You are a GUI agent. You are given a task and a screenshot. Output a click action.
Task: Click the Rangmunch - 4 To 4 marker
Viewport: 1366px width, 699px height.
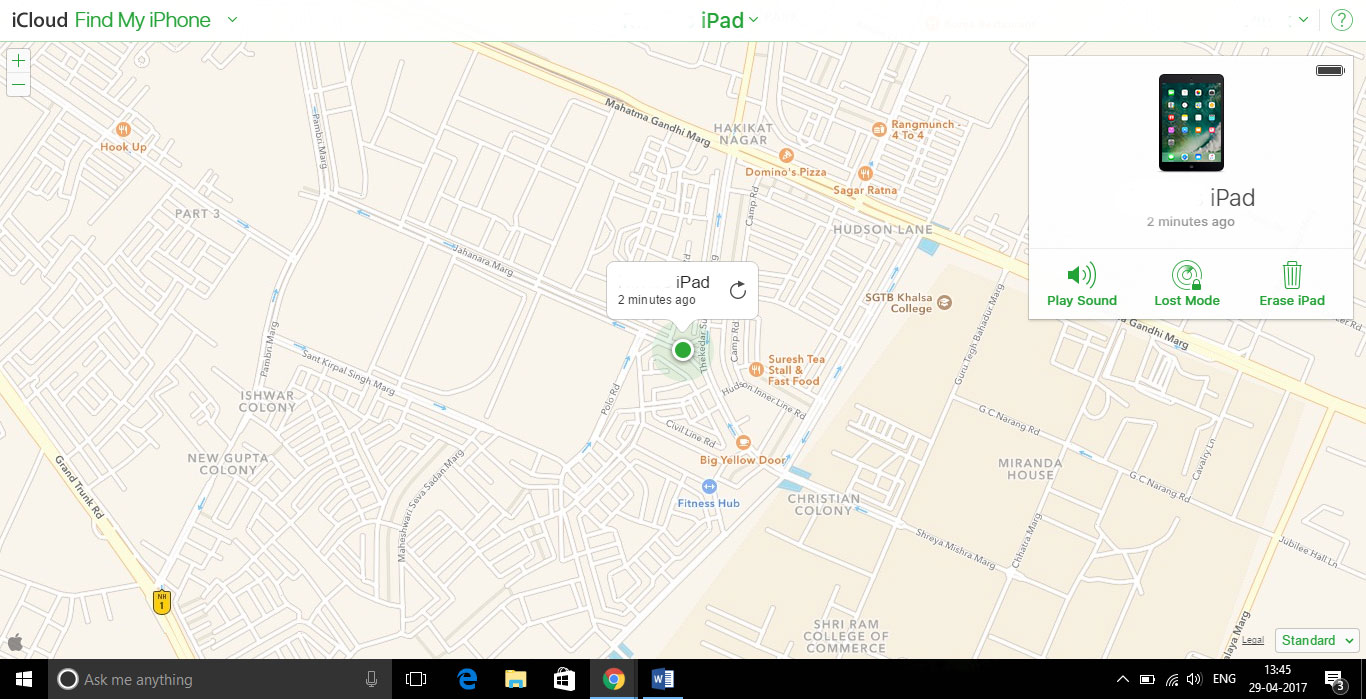(879, 129)
